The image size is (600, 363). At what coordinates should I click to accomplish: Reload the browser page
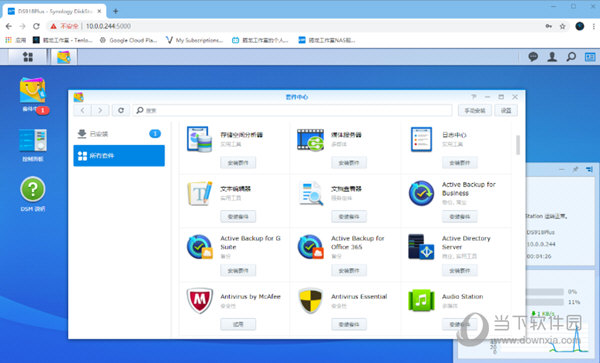click(36, 26)
